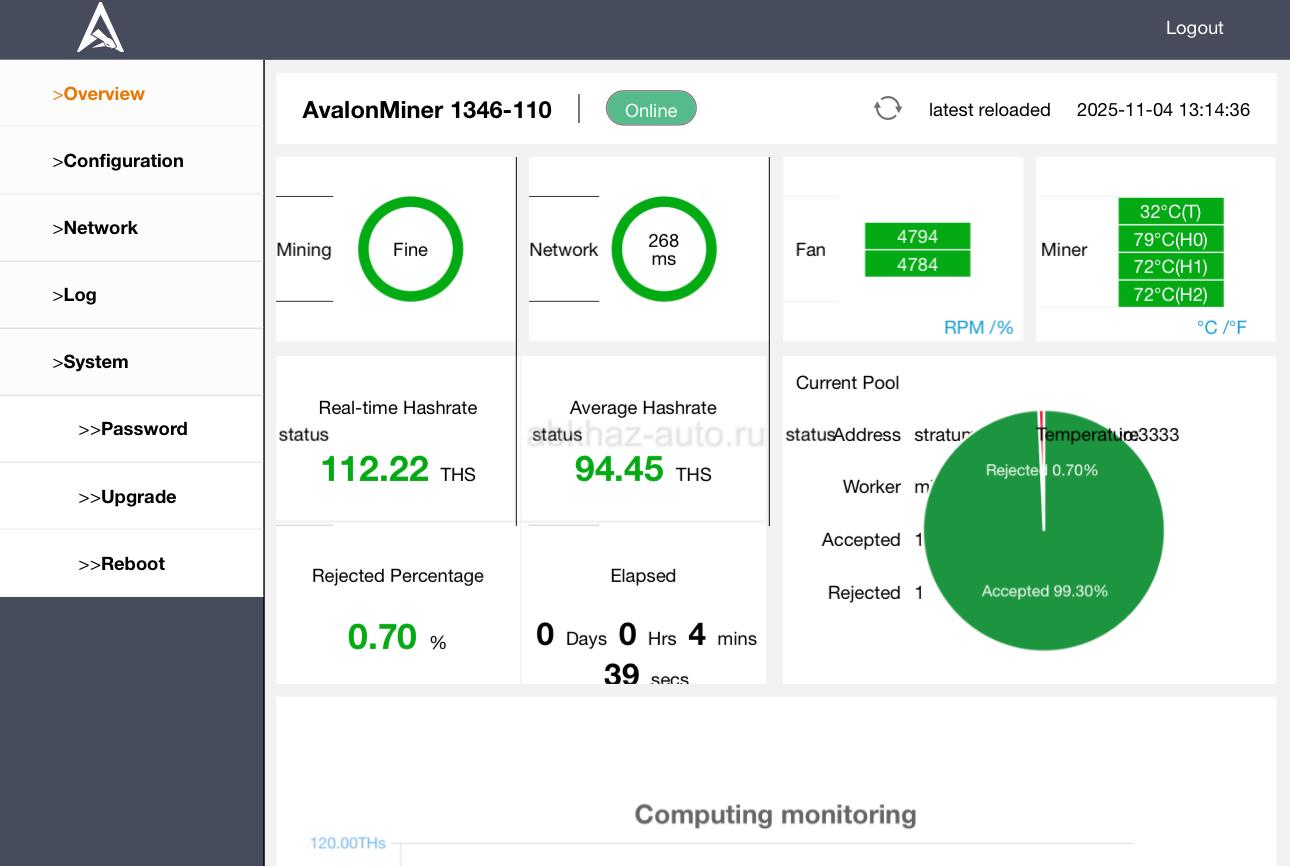Viewport: 1290px width, 866px height.
Task: Click the first fan speed bar 4794
Action: click(x=917, y=237)
